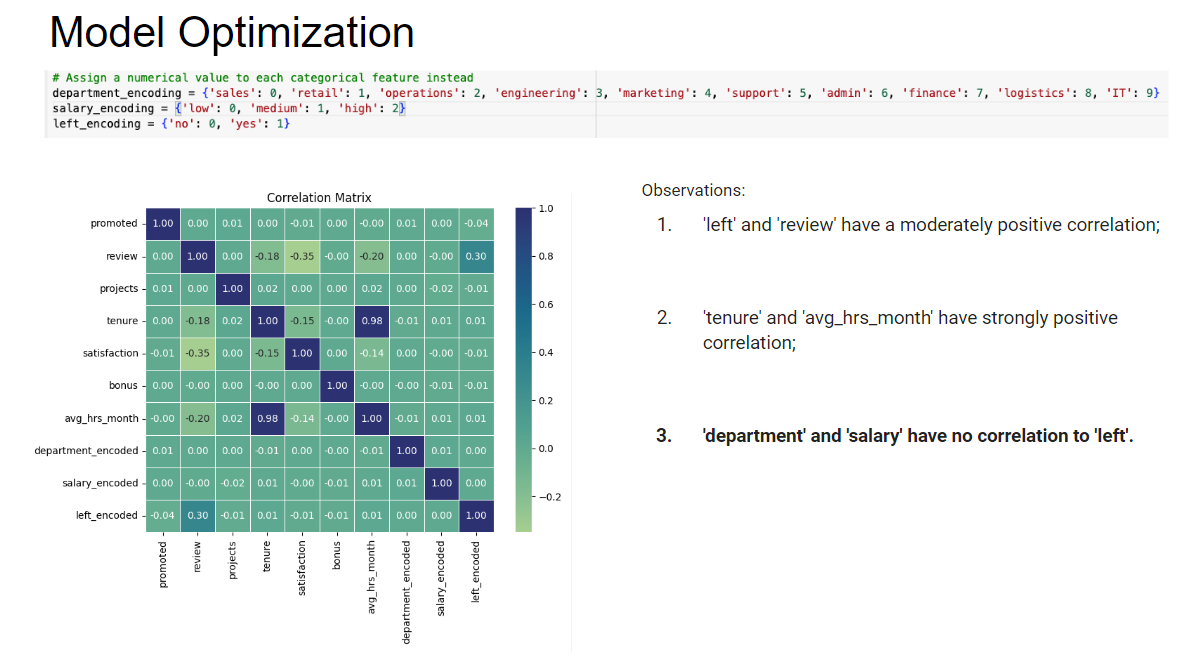The height and width of the screenshot is (667, 1187).
Task: Click the Correlation Matrix chart title
Action: point(319,198)
